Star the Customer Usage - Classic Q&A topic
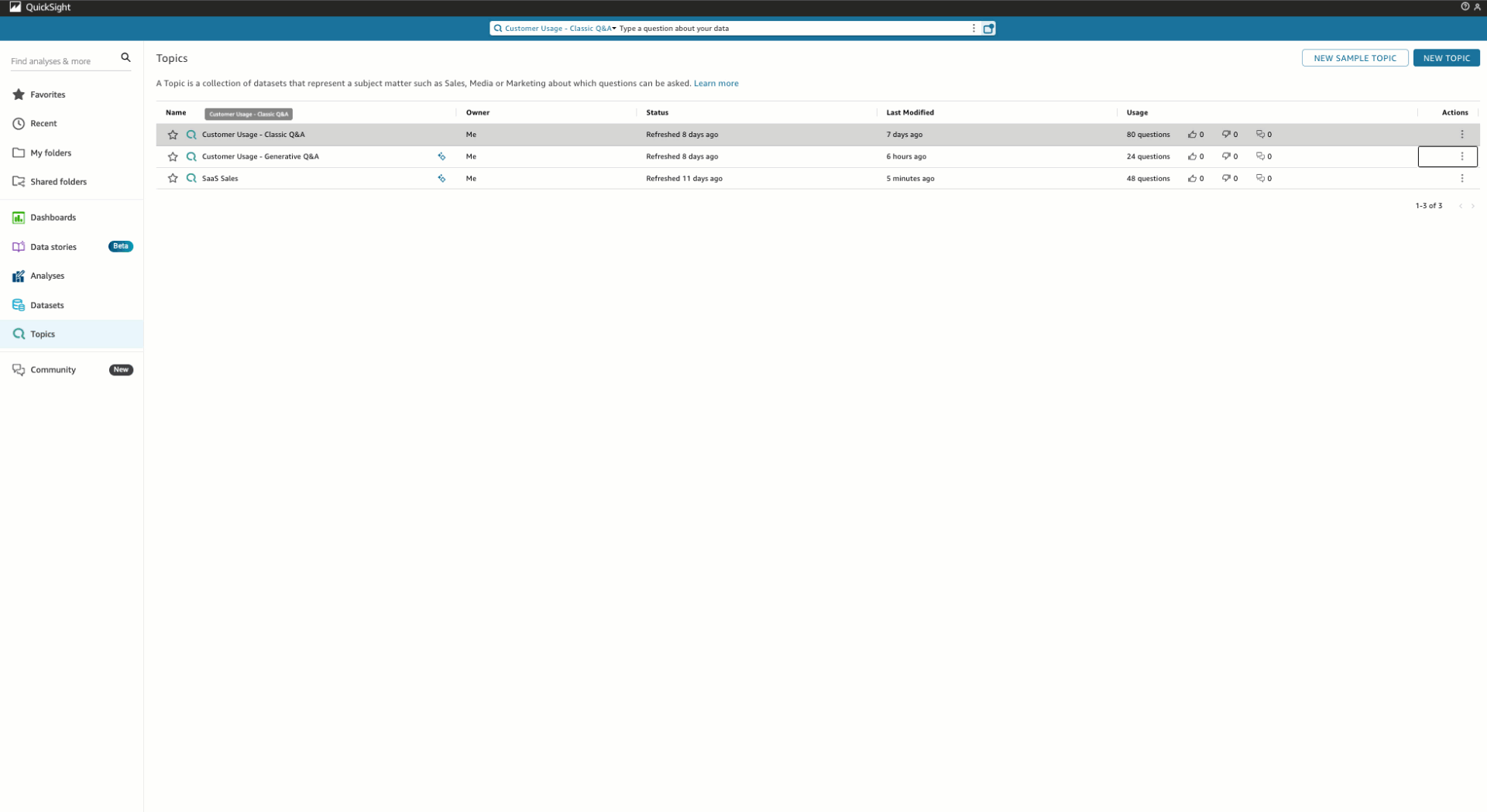Screen dimensions: 1487x812 click(172, 134)
